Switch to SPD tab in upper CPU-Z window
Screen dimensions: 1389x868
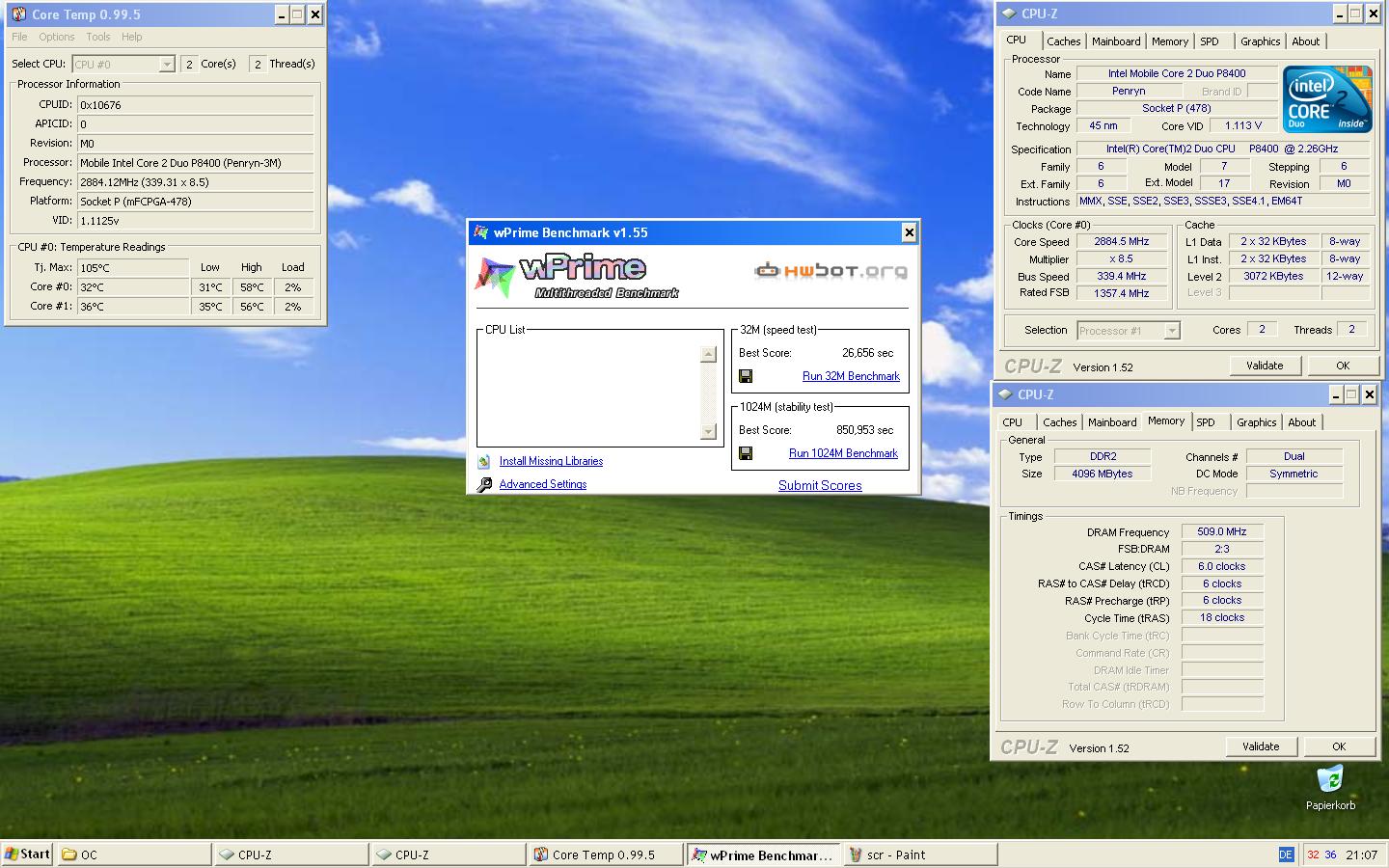(x=1210, y=41)
